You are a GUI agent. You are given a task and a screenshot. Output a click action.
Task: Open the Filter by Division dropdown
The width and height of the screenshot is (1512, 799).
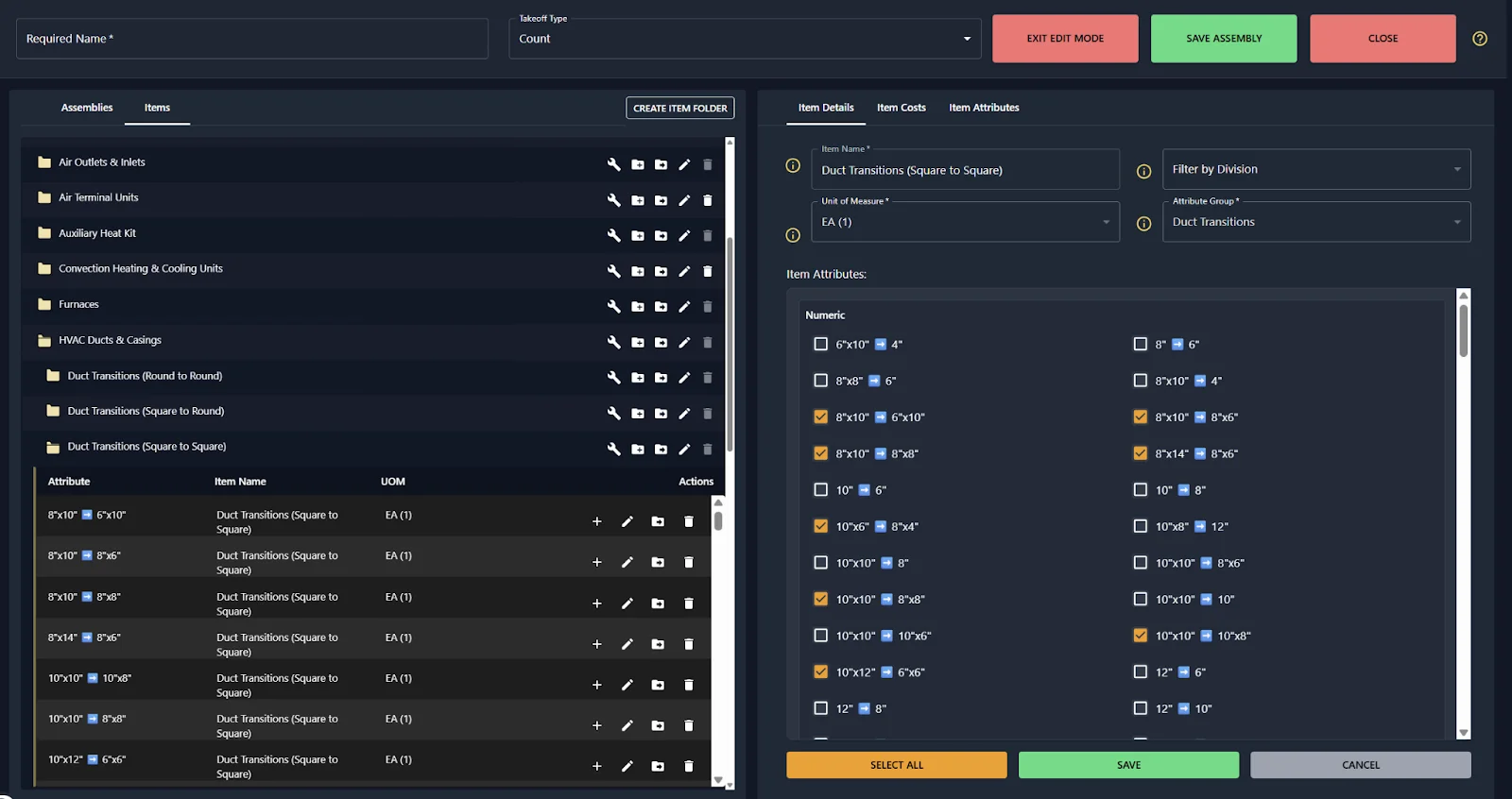click(x=1315, y=170)
